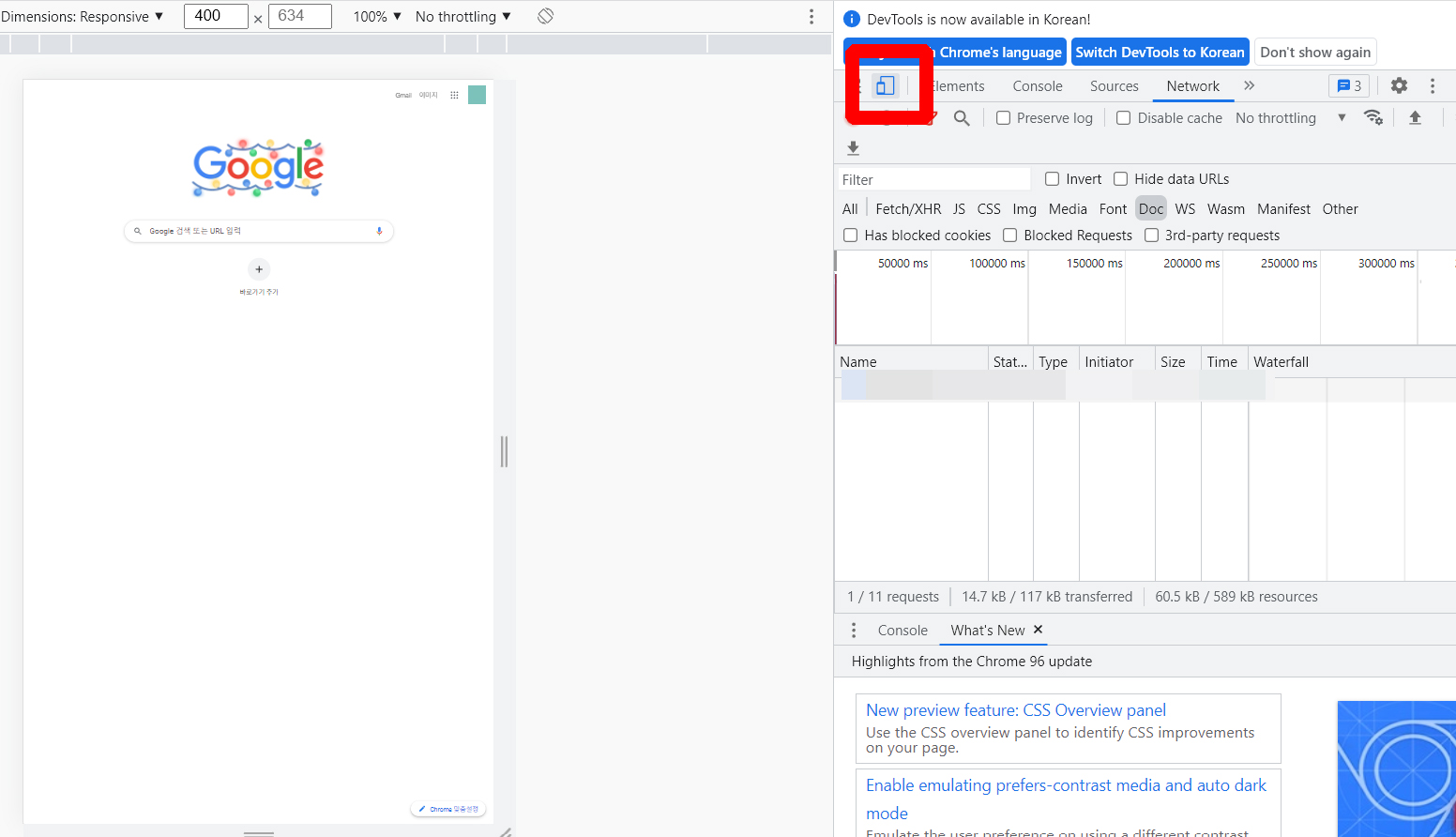Click the add shortcut plus icon
Screen dimensions: 1456x837
[259, 269]
